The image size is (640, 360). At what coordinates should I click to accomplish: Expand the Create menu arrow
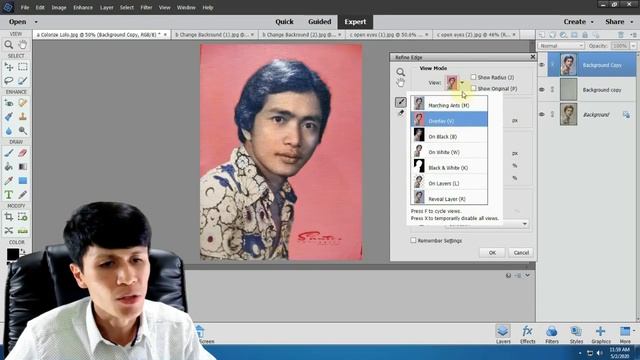[592, 22]
